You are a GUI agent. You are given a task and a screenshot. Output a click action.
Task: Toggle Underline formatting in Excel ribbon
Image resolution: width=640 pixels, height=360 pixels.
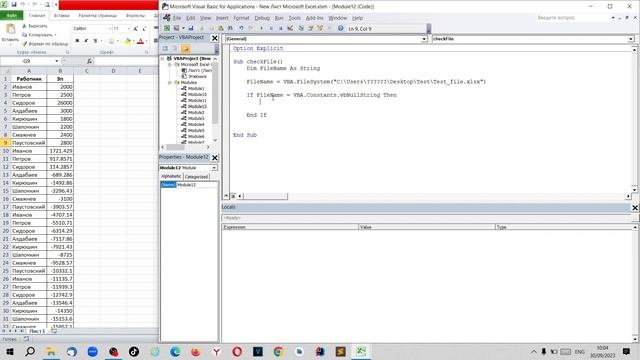coord(95,41)
